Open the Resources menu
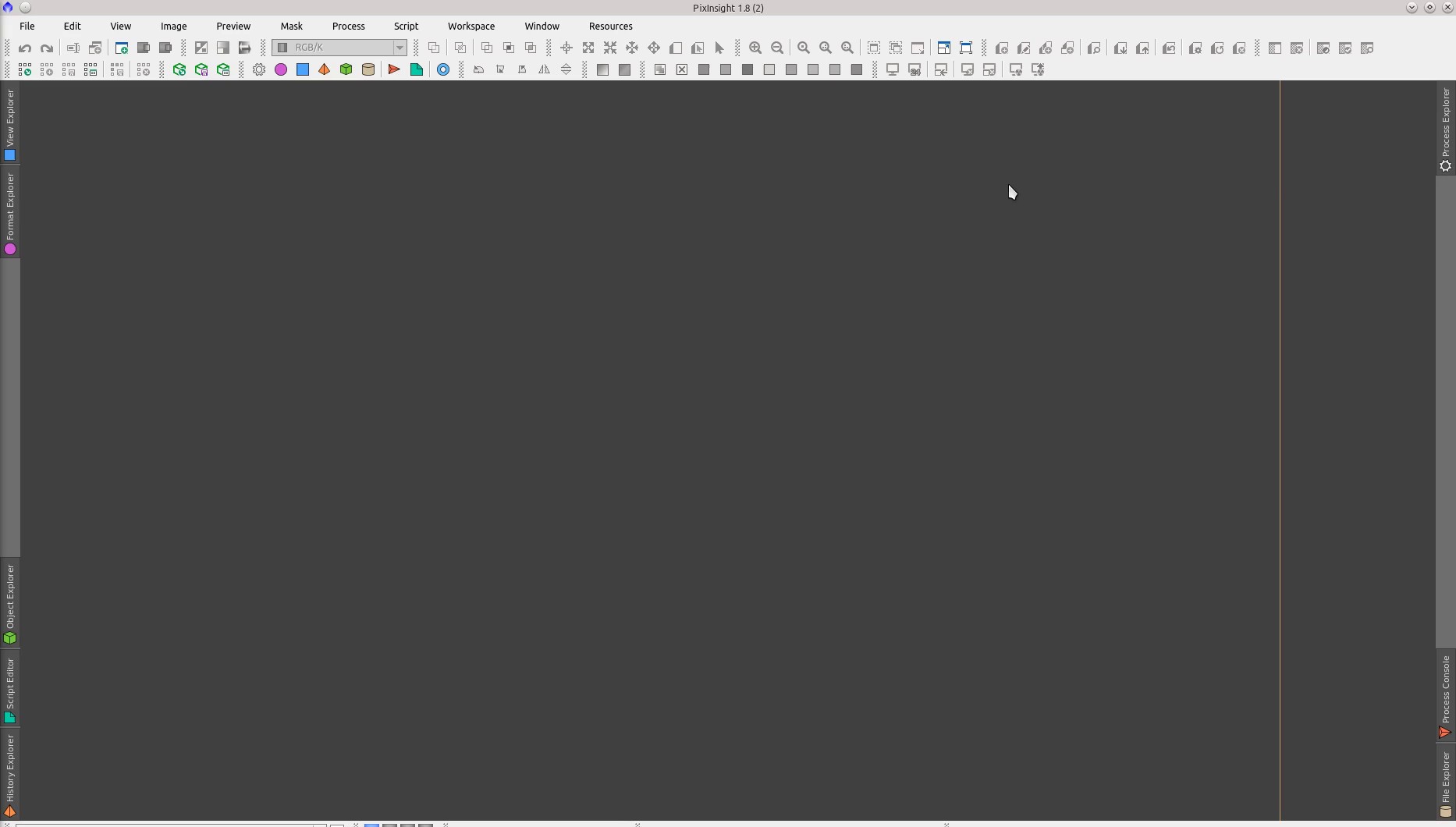 click(611, 27)
